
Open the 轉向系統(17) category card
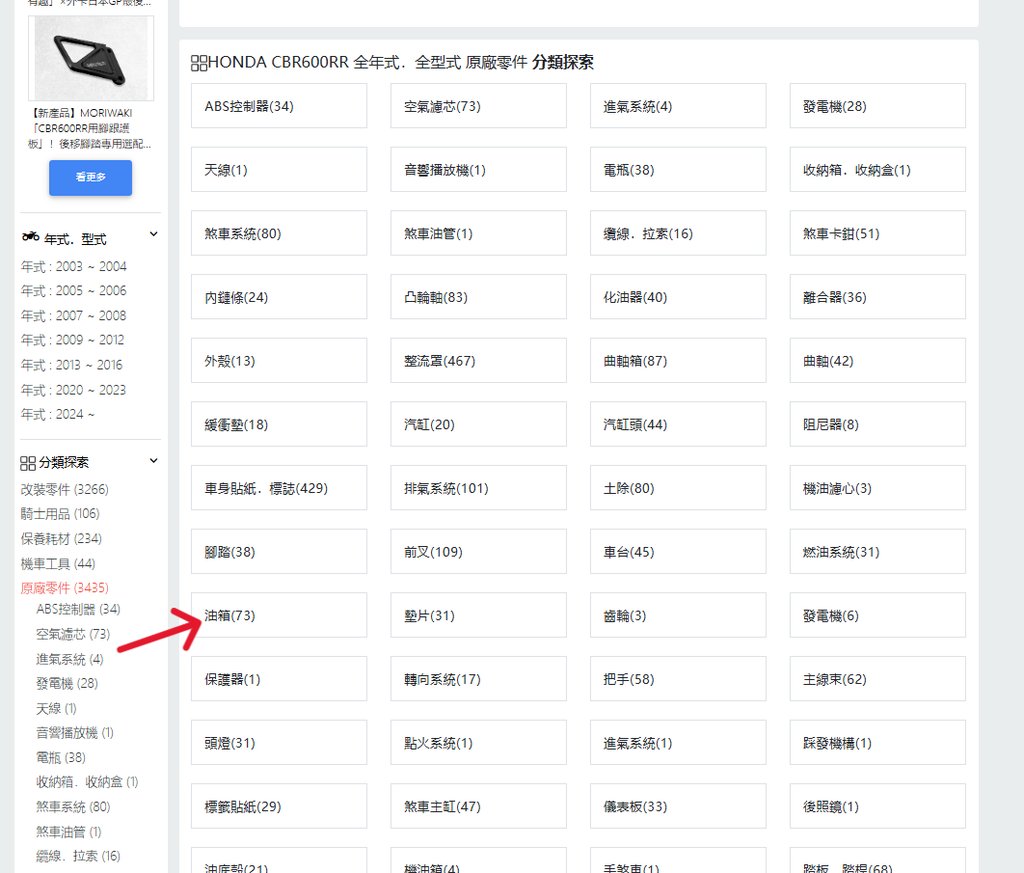478,679
